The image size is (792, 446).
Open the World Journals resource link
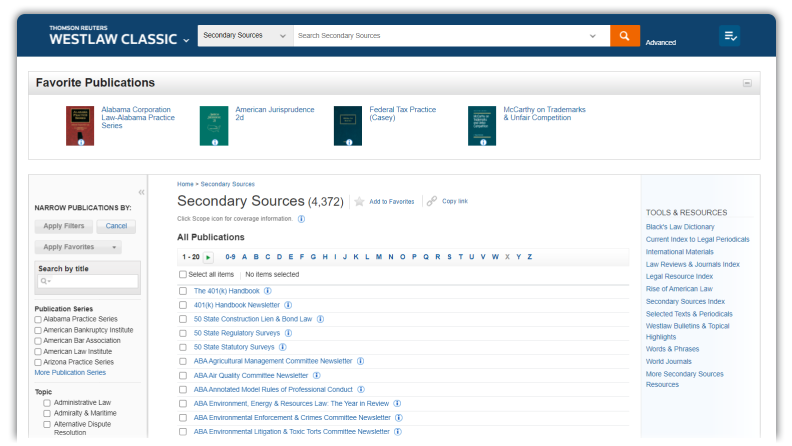point(669,362)
